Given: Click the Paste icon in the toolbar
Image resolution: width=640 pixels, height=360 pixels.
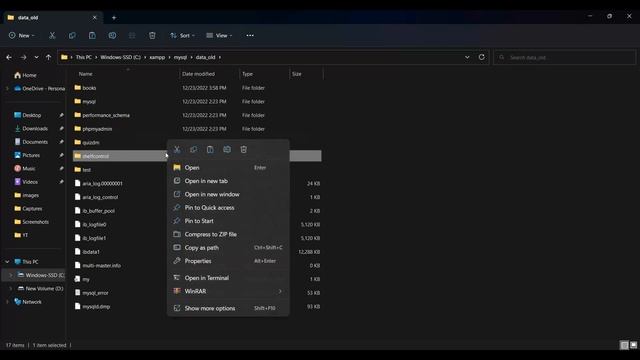Looking at the screenshot, I should (x=92, y=36).
